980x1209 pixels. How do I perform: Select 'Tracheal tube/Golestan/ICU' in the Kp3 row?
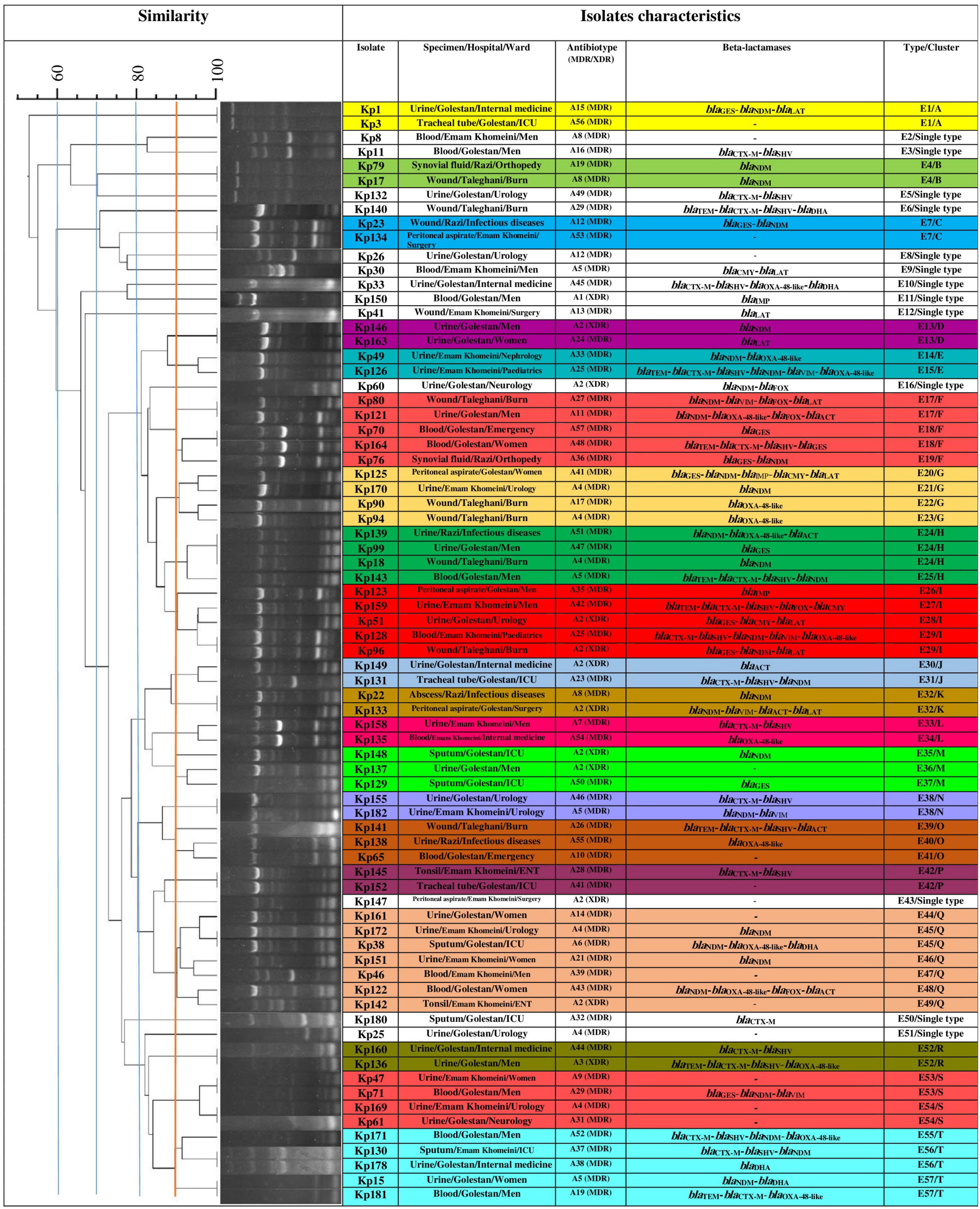pyautogui.click(x=476, y=123)
